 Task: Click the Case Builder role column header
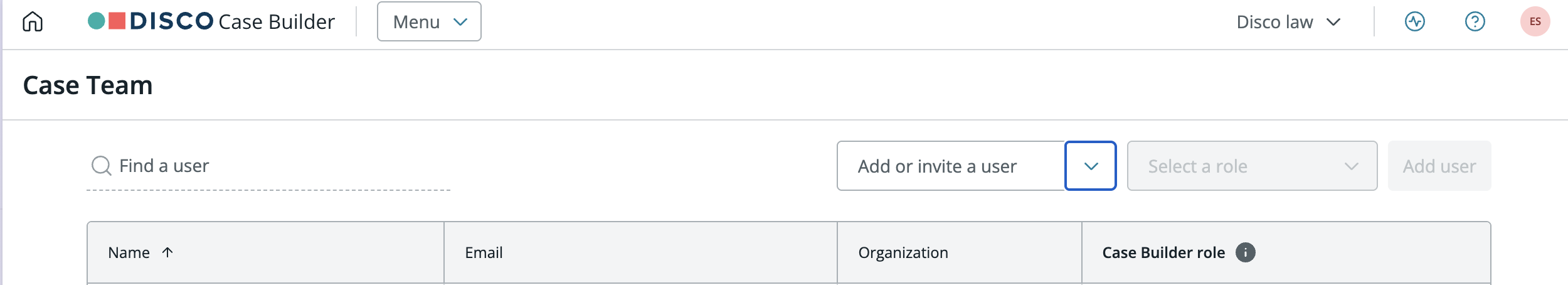tap(1163, 252)
